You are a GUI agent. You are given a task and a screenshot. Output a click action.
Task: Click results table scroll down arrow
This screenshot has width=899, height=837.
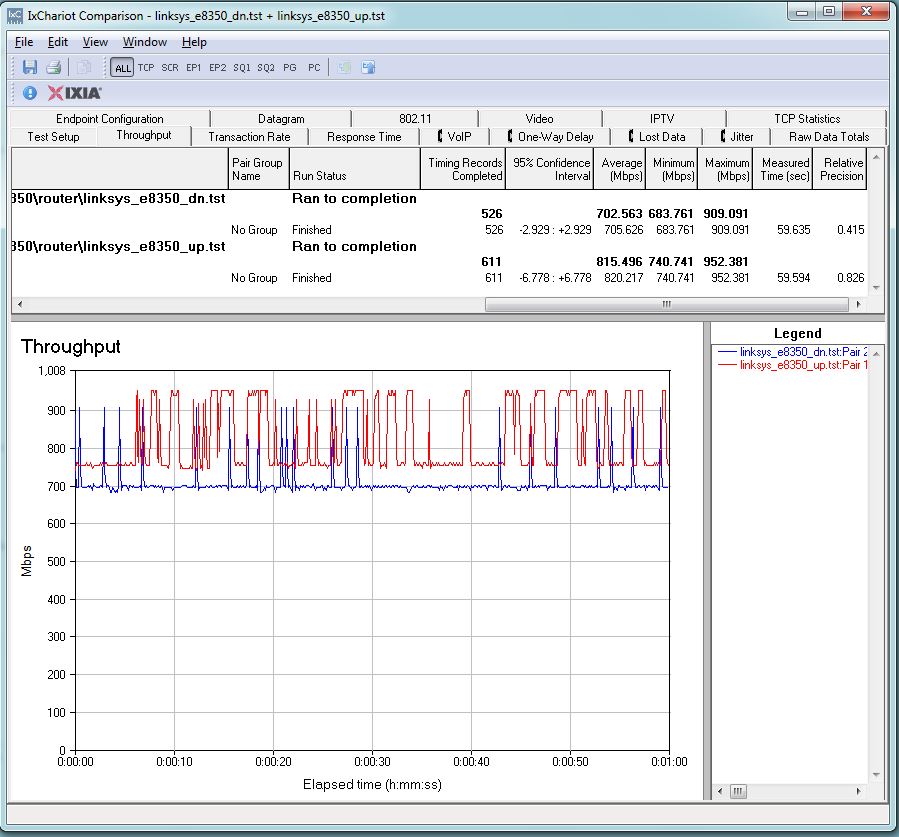(x=875, y=288)
